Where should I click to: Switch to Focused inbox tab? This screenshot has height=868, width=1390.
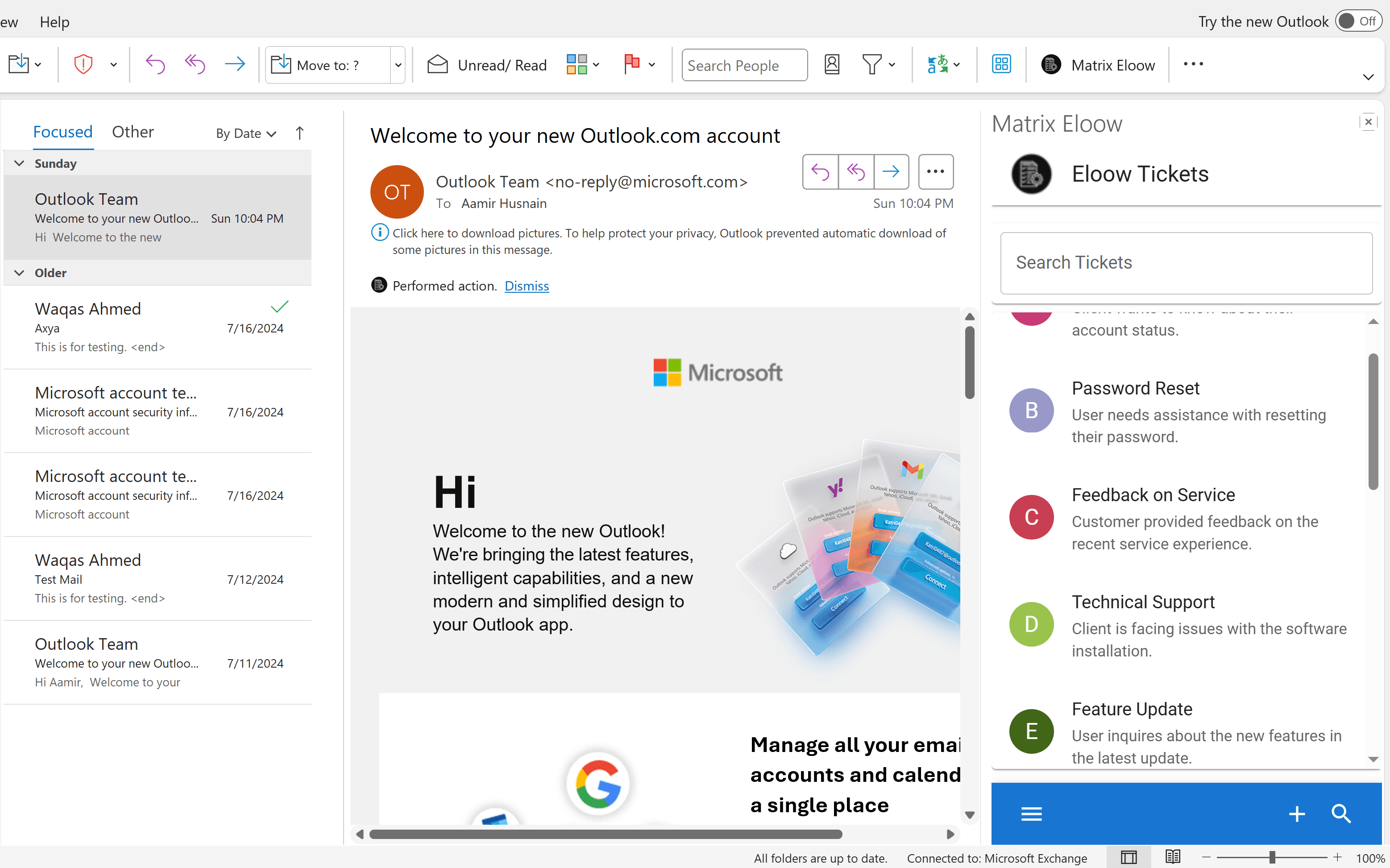(62, 132)
